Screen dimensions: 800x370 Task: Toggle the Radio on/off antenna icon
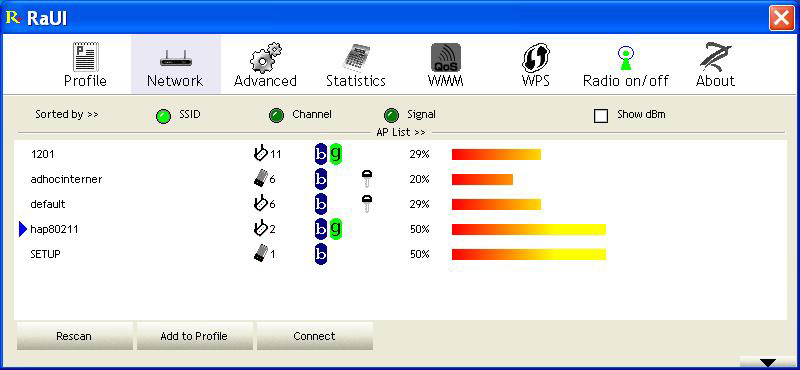pos(626,58)
